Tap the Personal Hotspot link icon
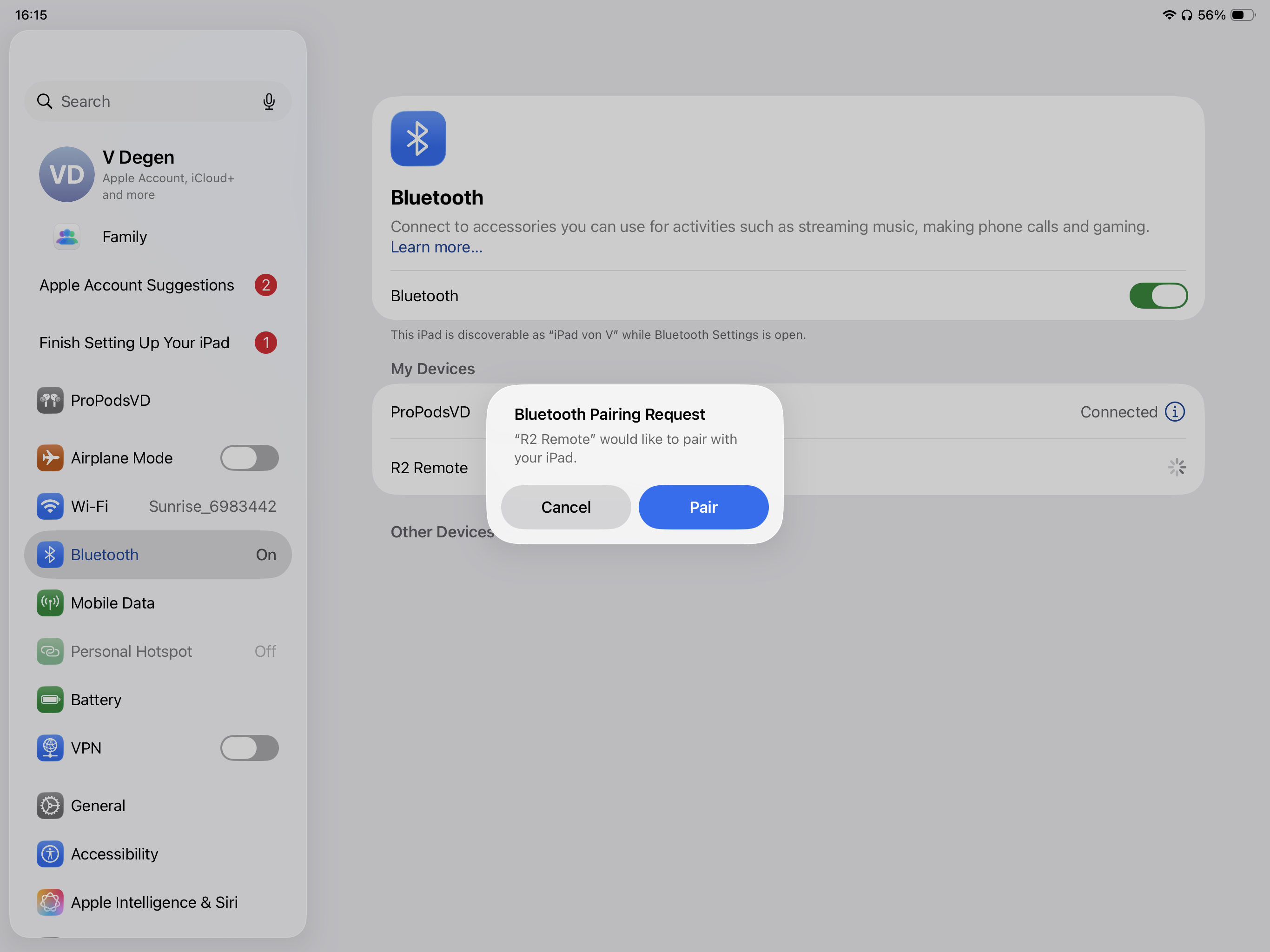Screen dimensions: 1270x952 [50, 651]
